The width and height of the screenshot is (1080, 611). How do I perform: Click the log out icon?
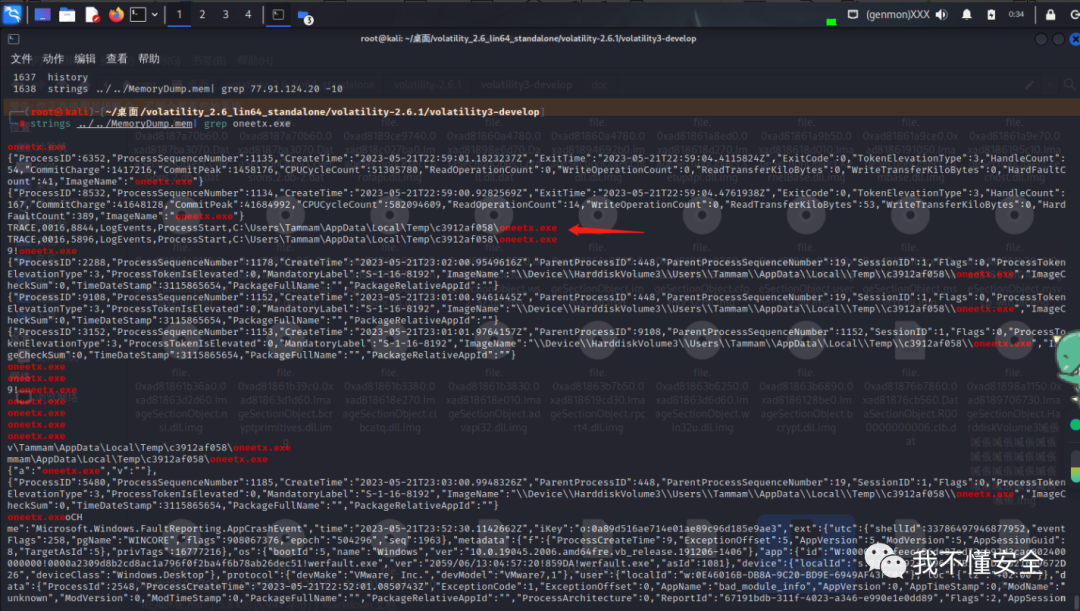(1074, 14)
